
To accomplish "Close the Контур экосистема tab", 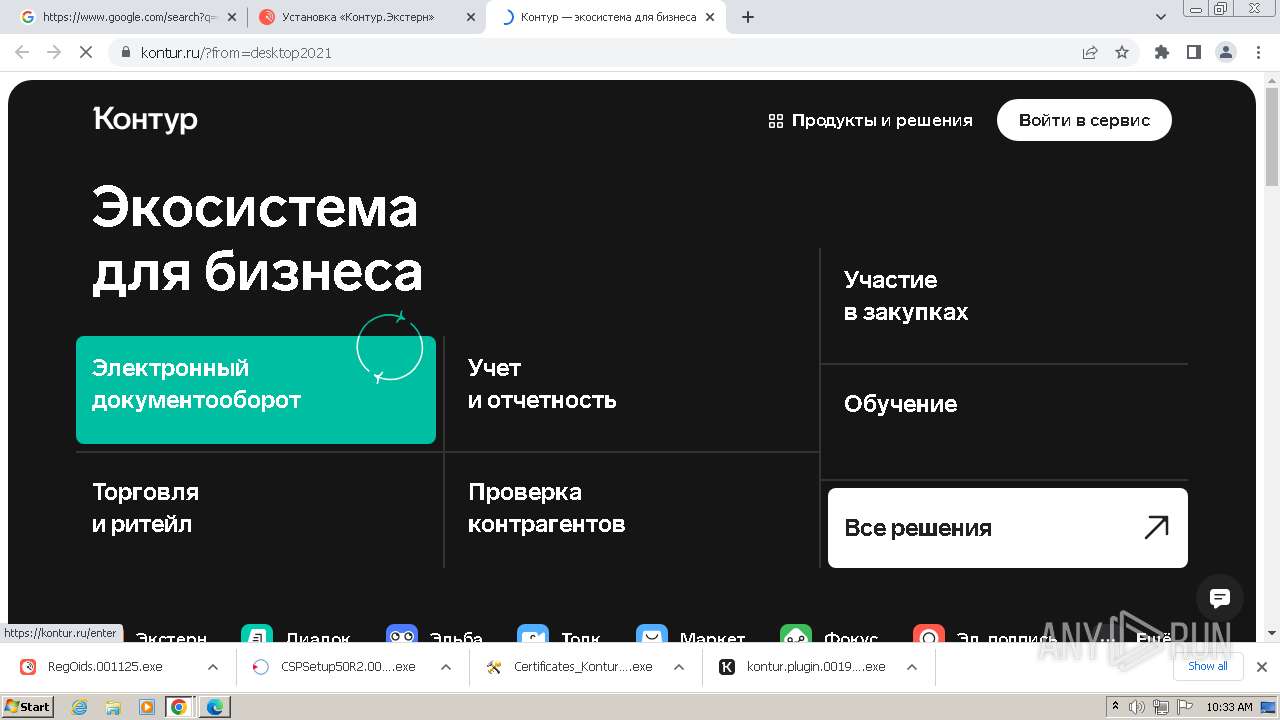I will pos(711,17).
